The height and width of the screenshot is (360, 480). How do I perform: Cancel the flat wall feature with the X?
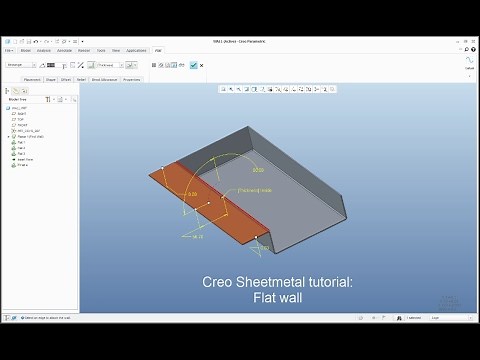(x=201, y=65)
